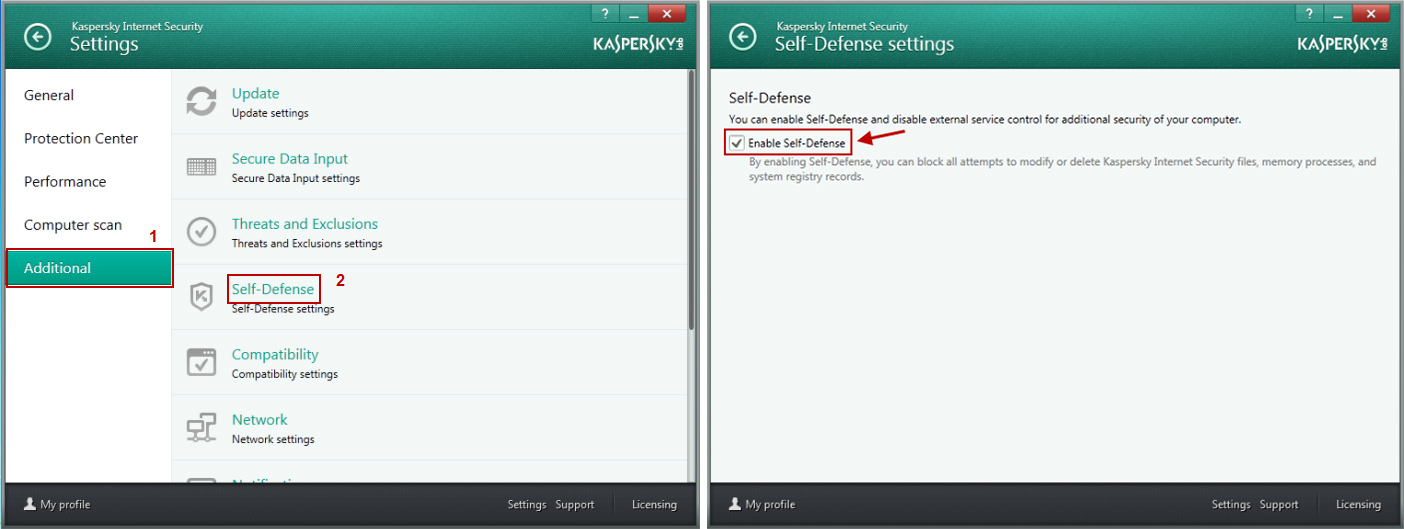1404x529 pixels.
Task: Open the Compatibility link
Action: click(275, 354)
